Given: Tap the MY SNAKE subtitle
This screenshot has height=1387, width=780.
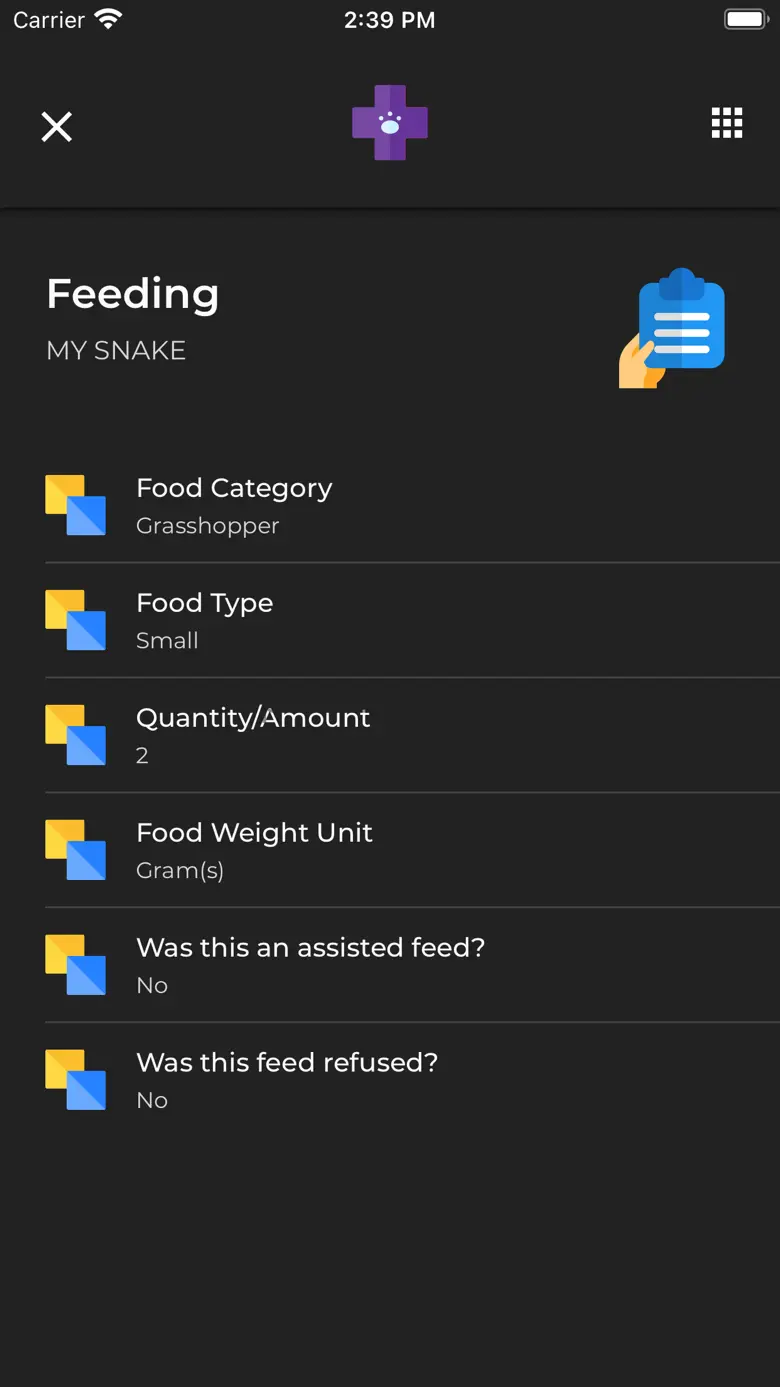Looking at the screenshot, I should [x=116, y=351].
